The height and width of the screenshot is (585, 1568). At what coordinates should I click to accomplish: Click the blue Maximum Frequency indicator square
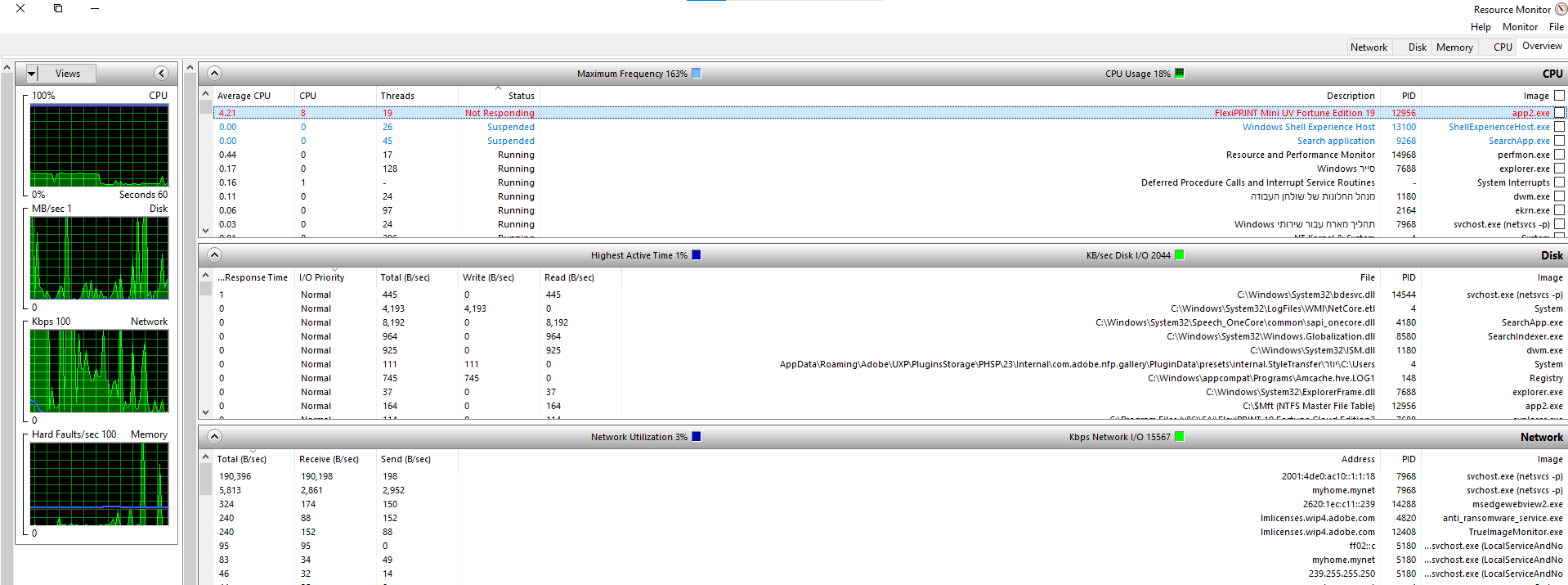click(697, 74)
